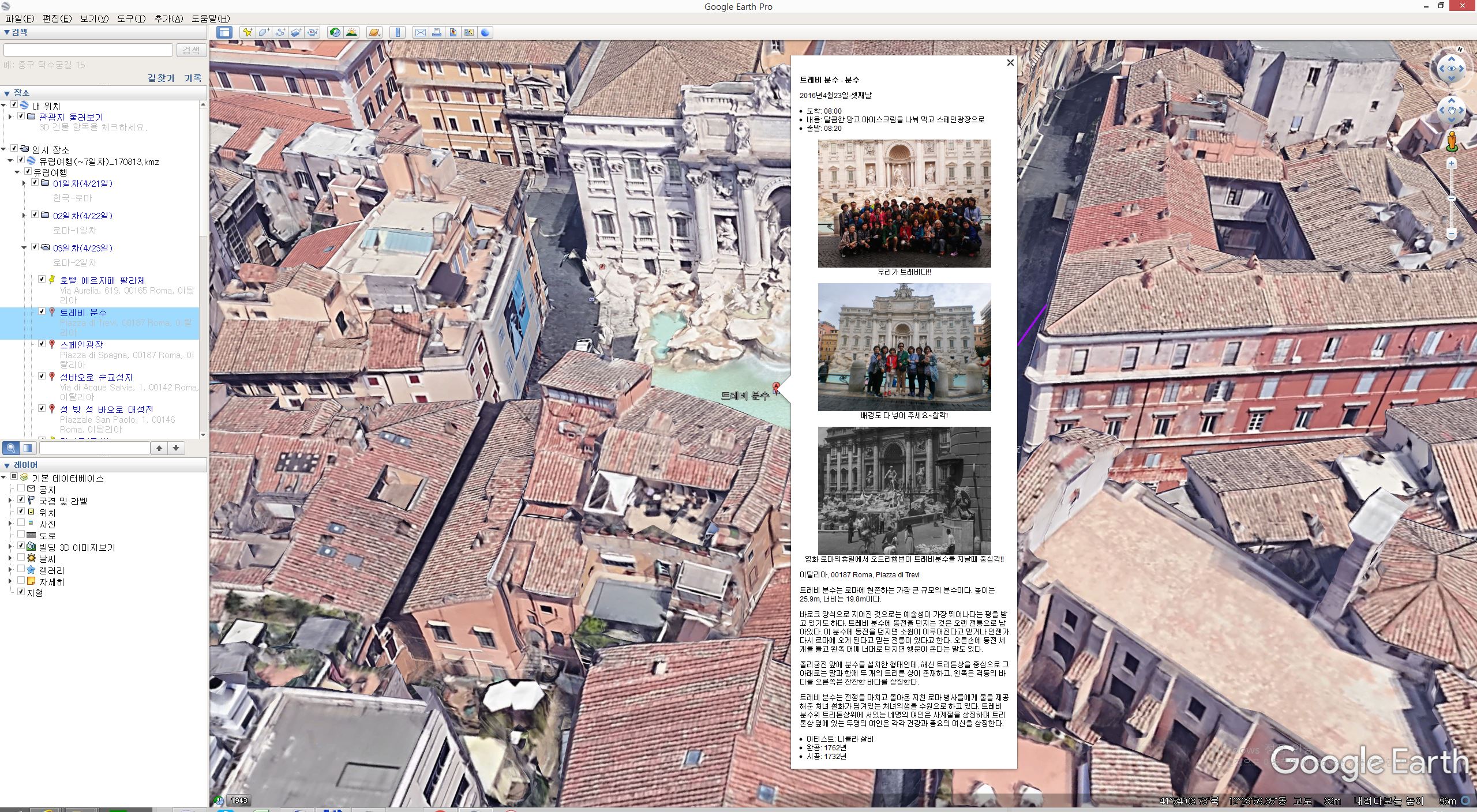Click the 길찾기 link
Image resolution: width=1477 pixels, height=812 pixels.
(161, 78)
